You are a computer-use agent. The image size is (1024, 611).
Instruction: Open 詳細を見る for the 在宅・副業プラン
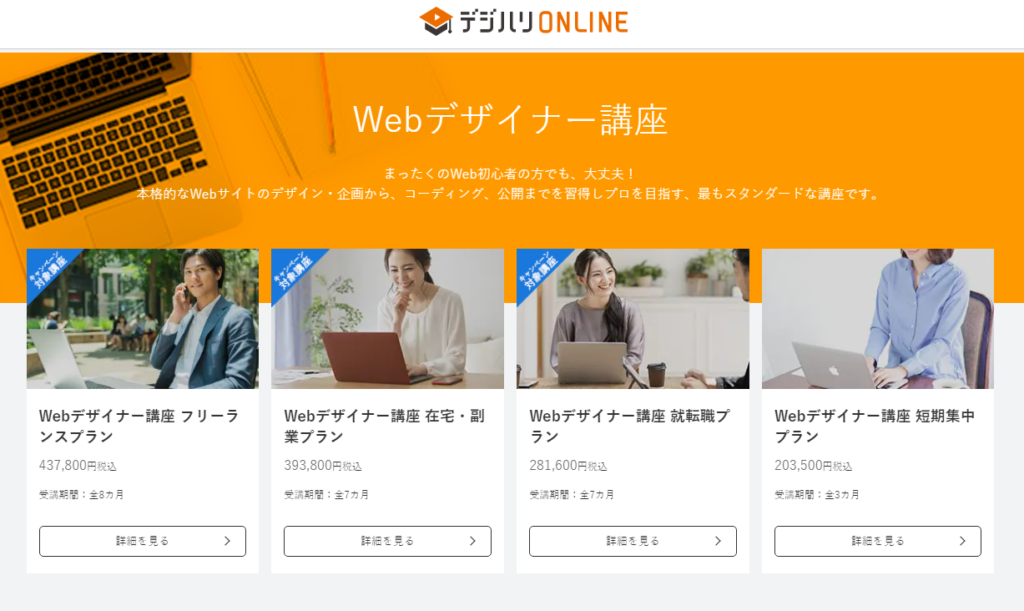387,541
